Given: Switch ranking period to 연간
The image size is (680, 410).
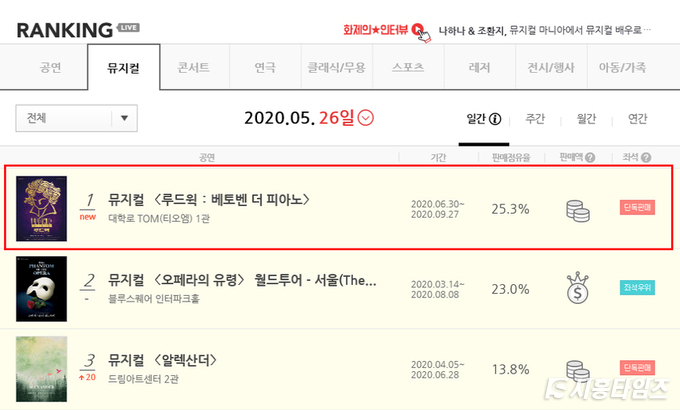Looking at the screenshot, I should point(638,119).
